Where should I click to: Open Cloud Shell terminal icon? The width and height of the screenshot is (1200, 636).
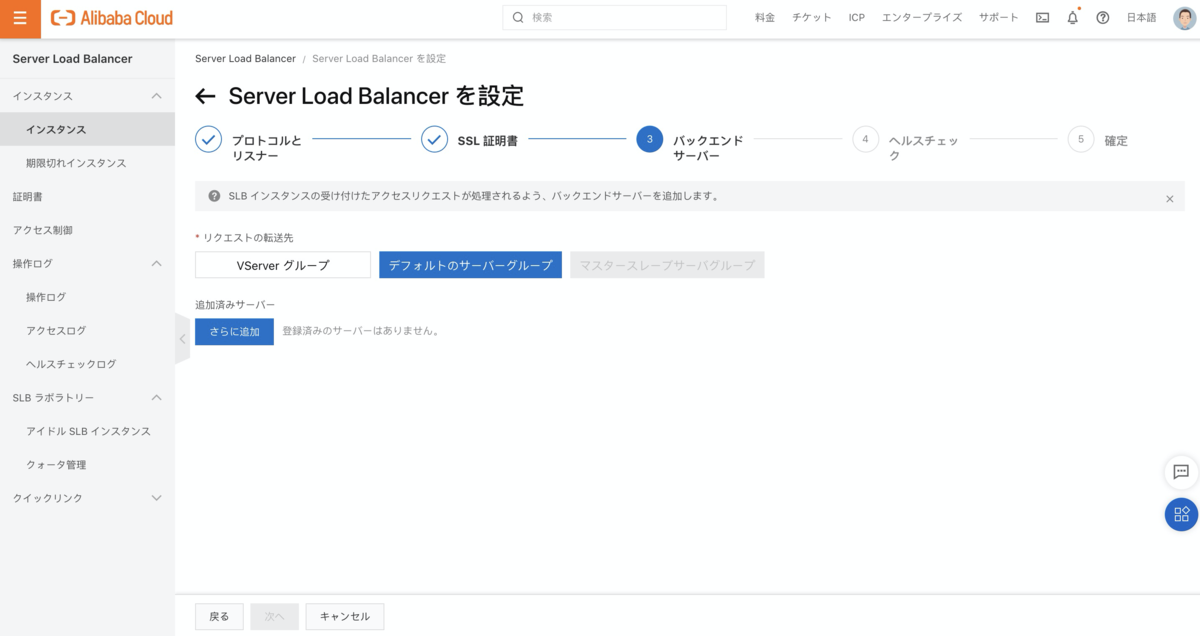coord(1042,18)
